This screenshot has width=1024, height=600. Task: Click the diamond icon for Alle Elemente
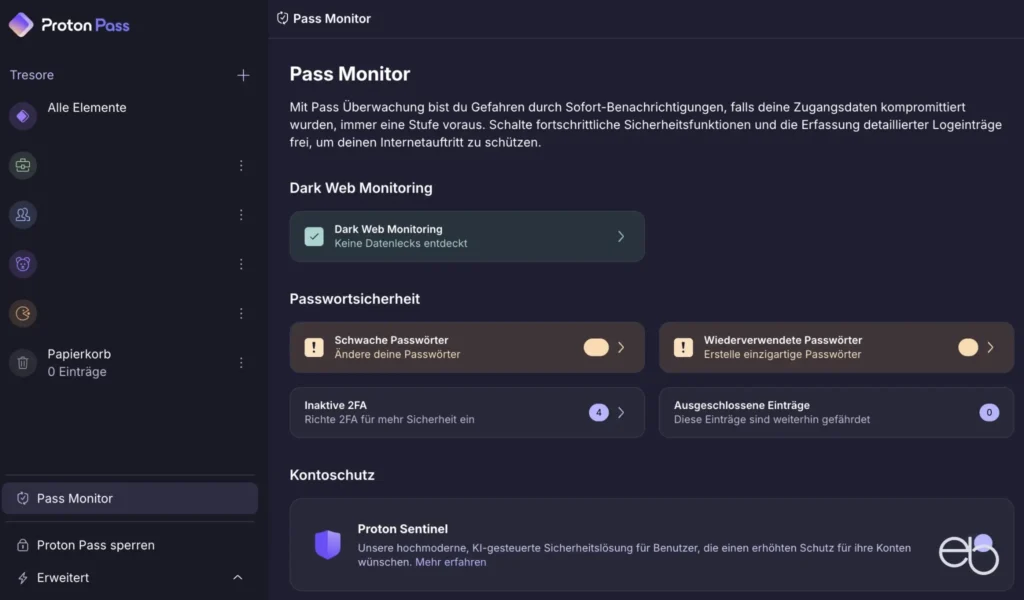coord(23,116)
